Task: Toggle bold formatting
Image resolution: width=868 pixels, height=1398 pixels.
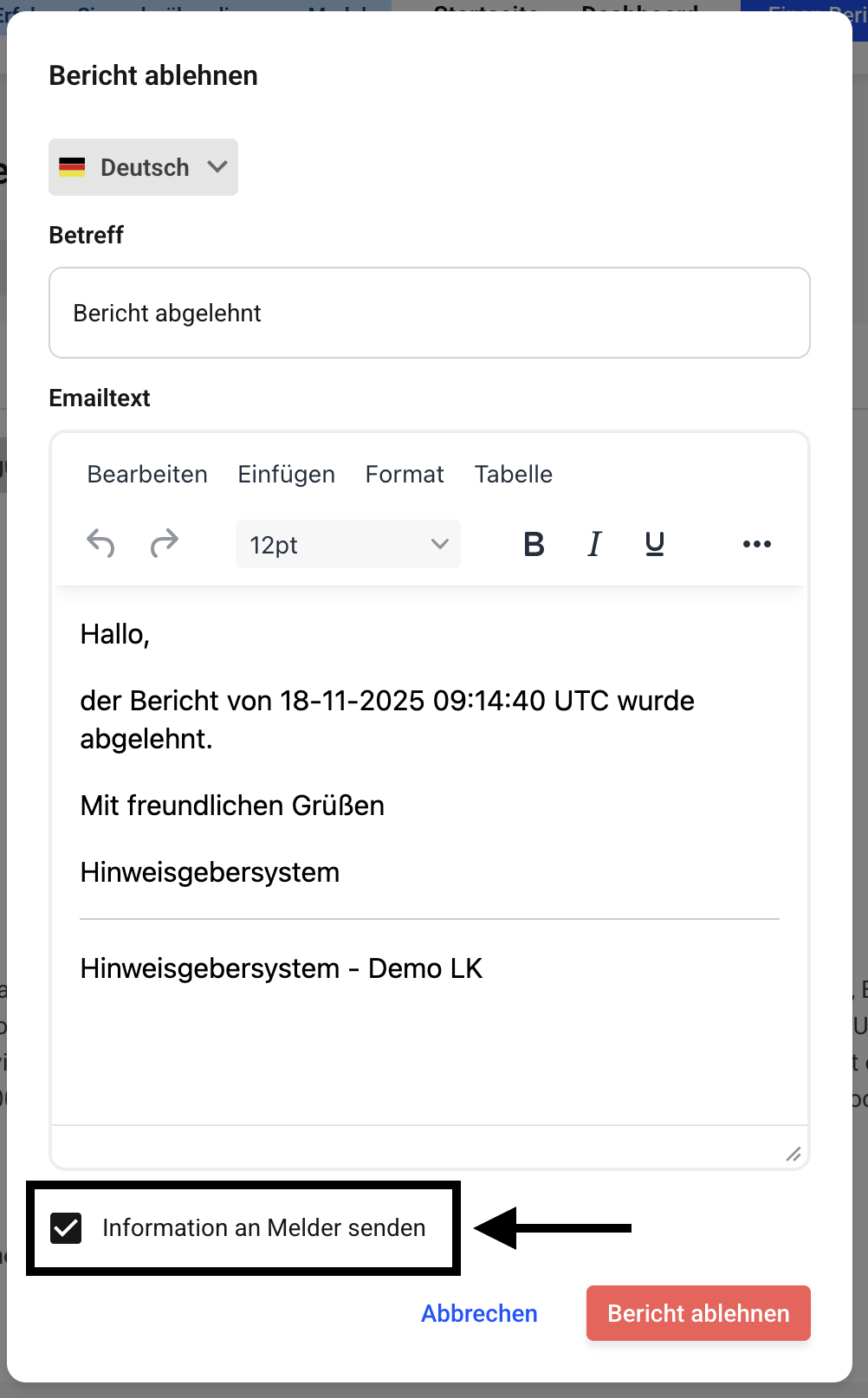Action: tap(534, 544)
